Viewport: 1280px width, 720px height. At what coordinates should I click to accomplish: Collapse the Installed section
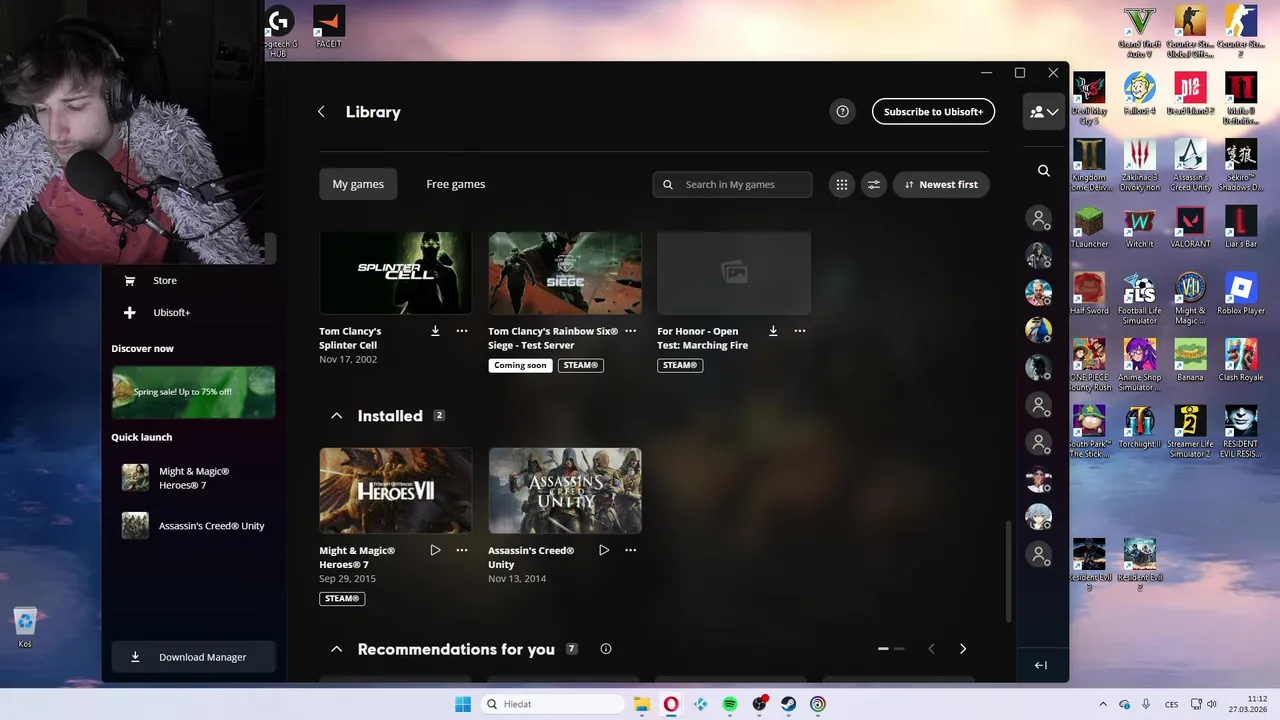coord(337,416)
